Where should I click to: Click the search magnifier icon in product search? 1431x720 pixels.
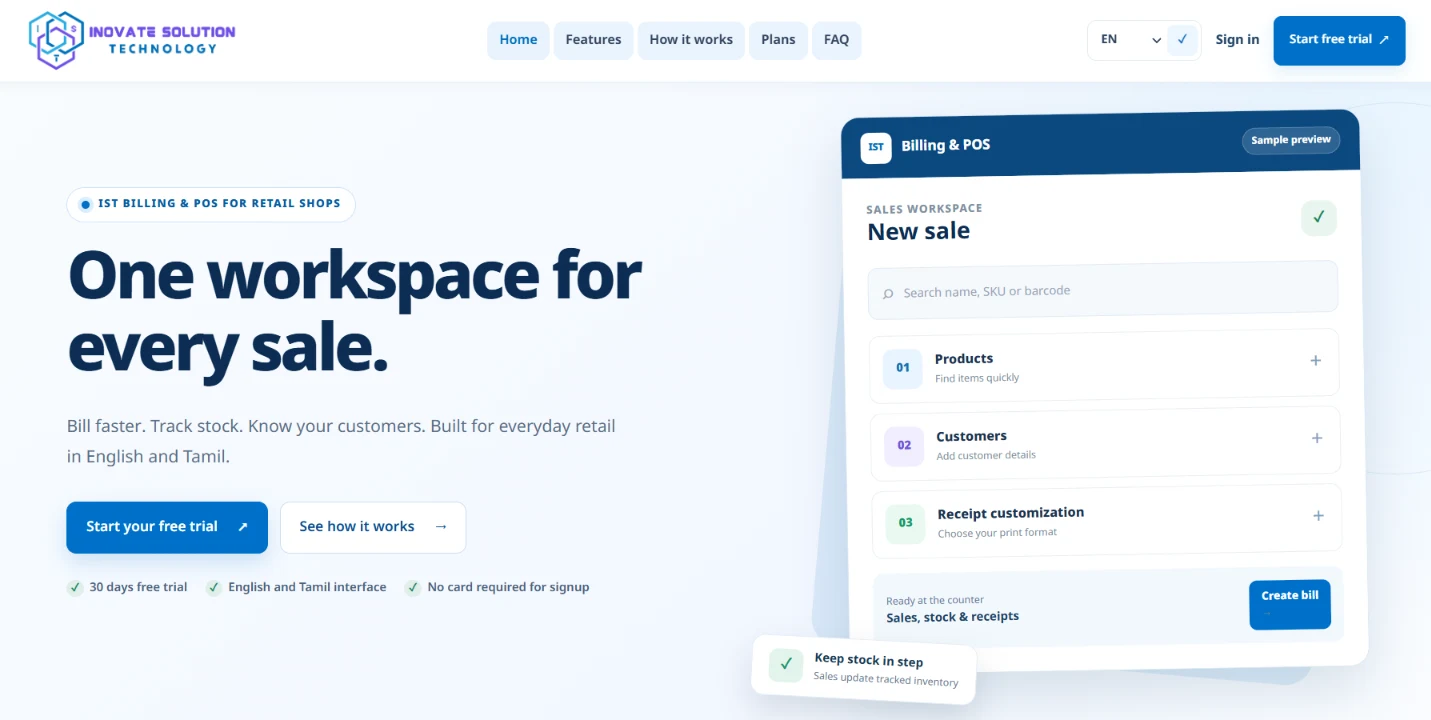click(x=888, y=294)
